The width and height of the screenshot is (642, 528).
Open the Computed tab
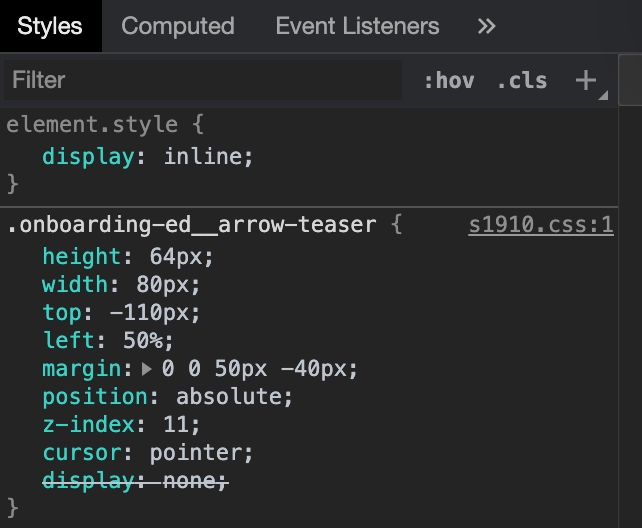[x=177, y=26]
